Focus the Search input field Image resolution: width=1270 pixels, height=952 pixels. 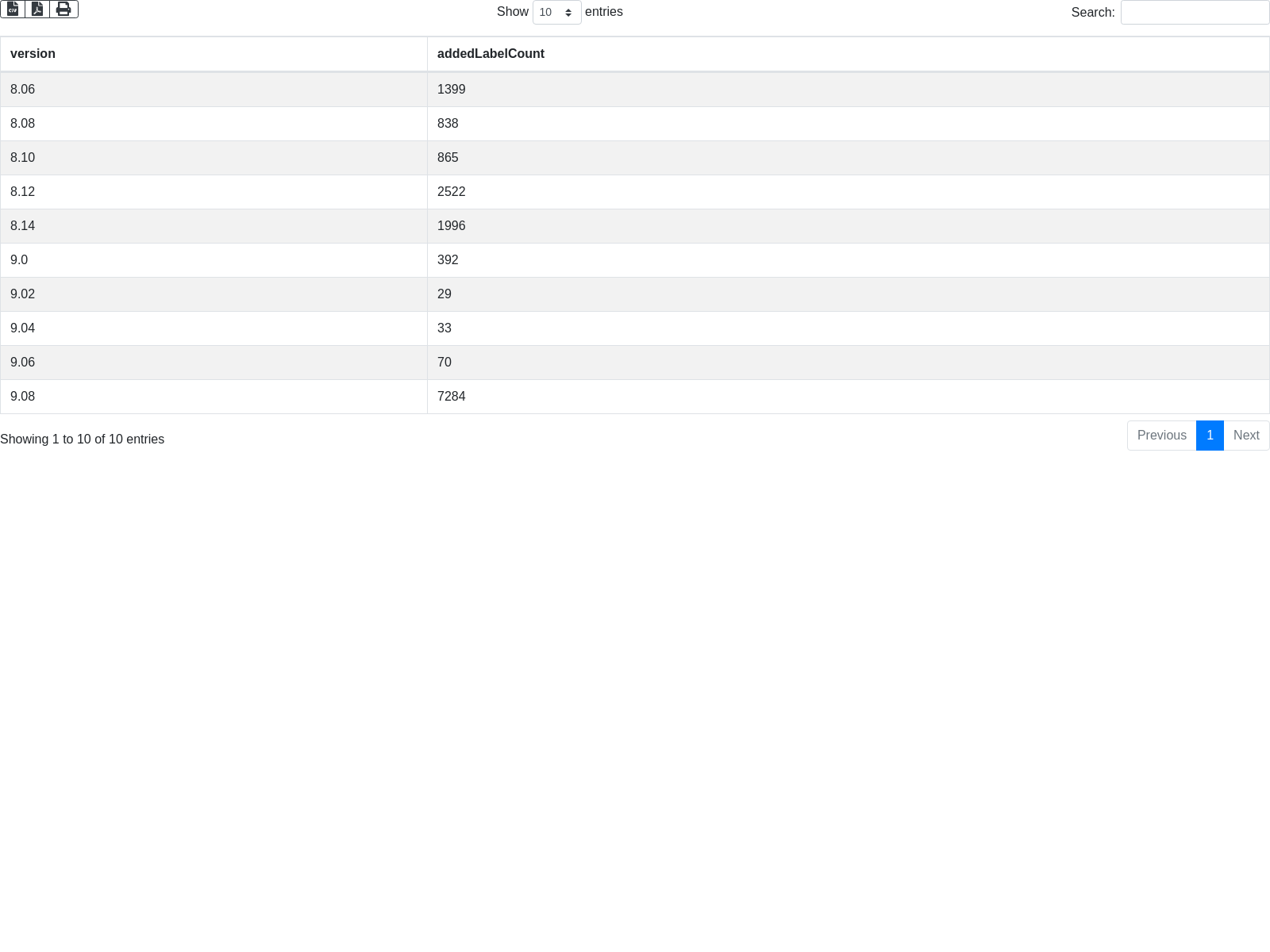tap(1194, 13)
